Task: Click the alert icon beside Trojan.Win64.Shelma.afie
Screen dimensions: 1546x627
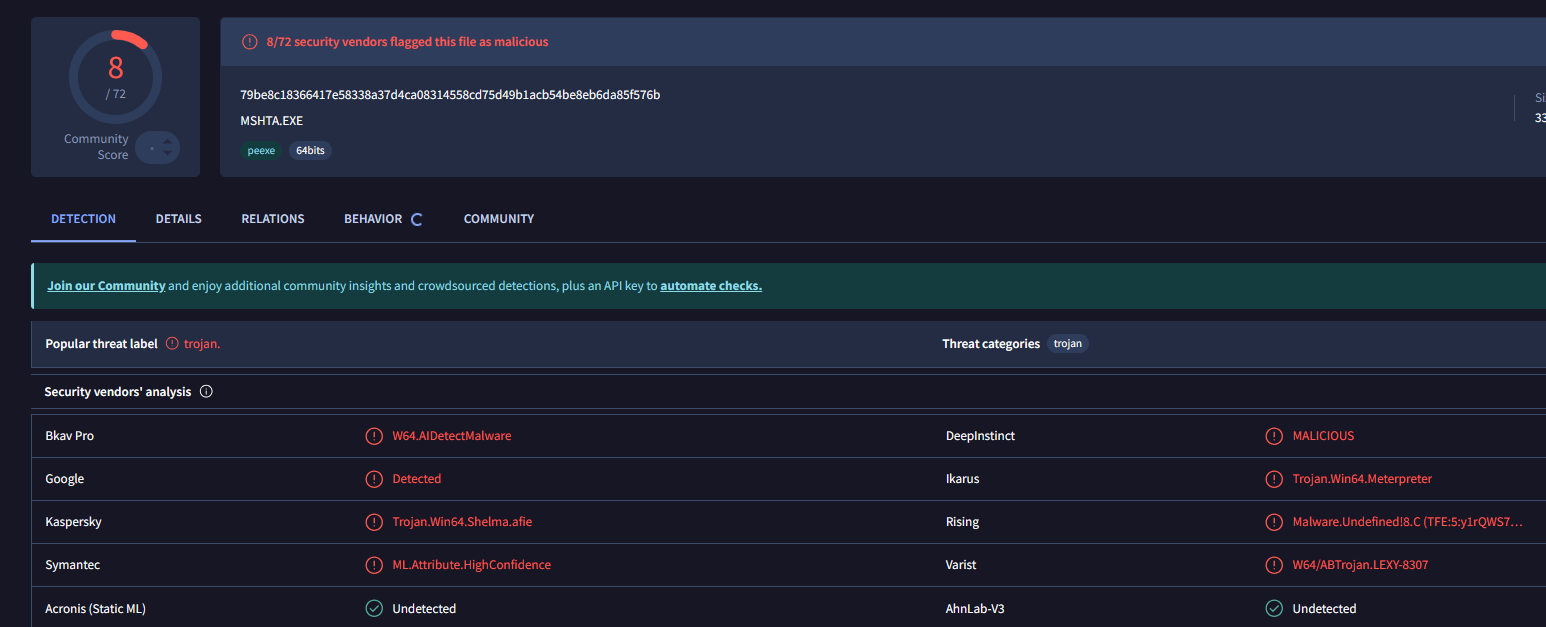Action: pyautogui.click(x=374, y=522)
